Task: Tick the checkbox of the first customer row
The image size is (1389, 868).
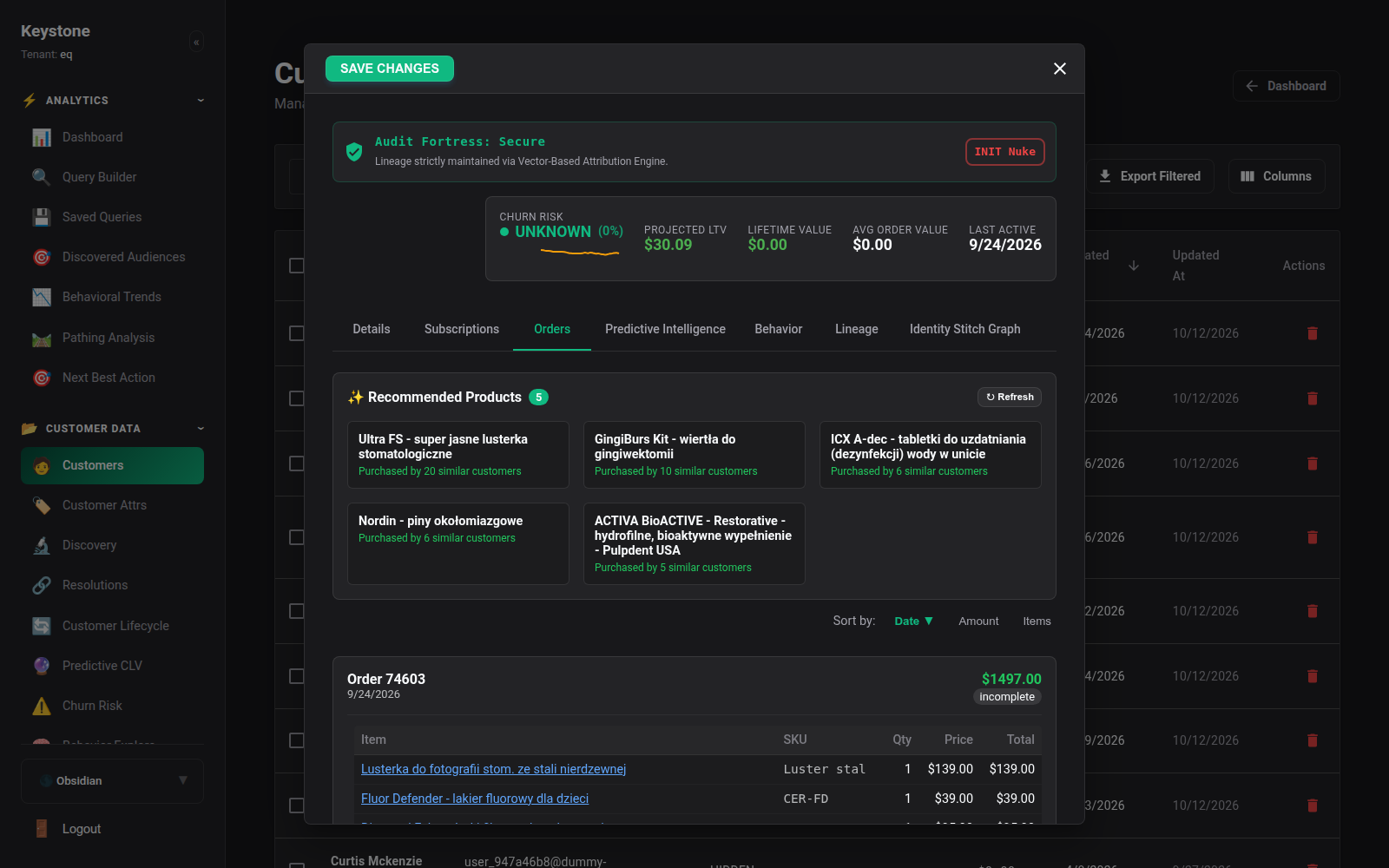Action: pyautogui.click(x=296, y=333)
